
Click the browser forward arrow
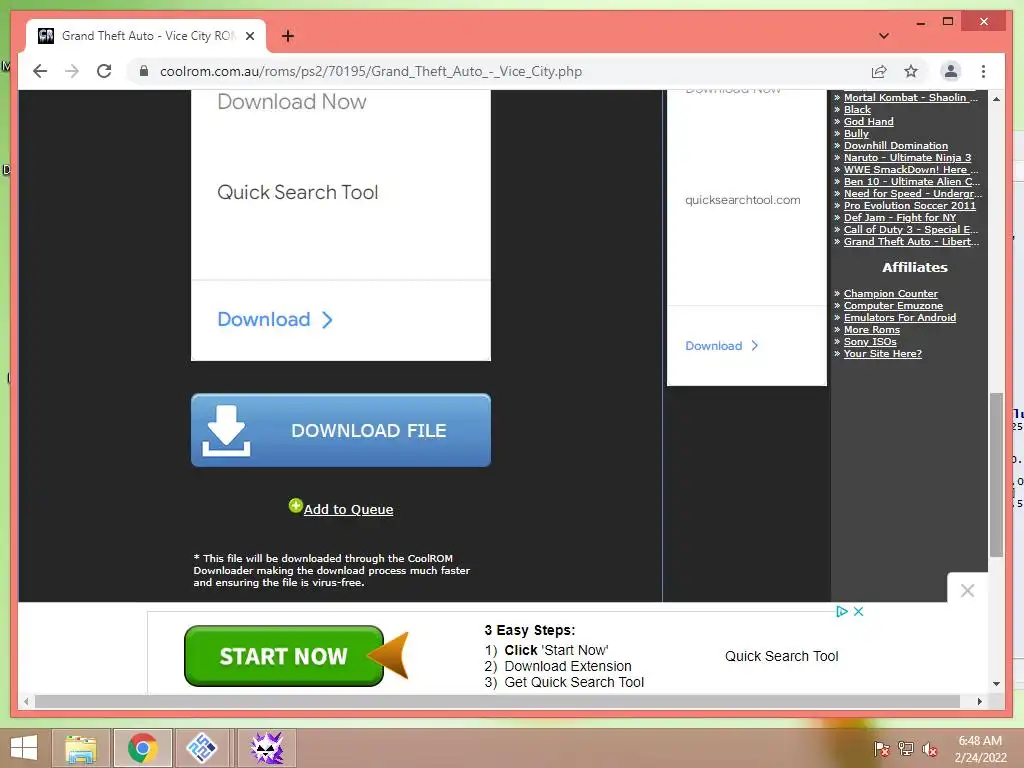point(72,71)
